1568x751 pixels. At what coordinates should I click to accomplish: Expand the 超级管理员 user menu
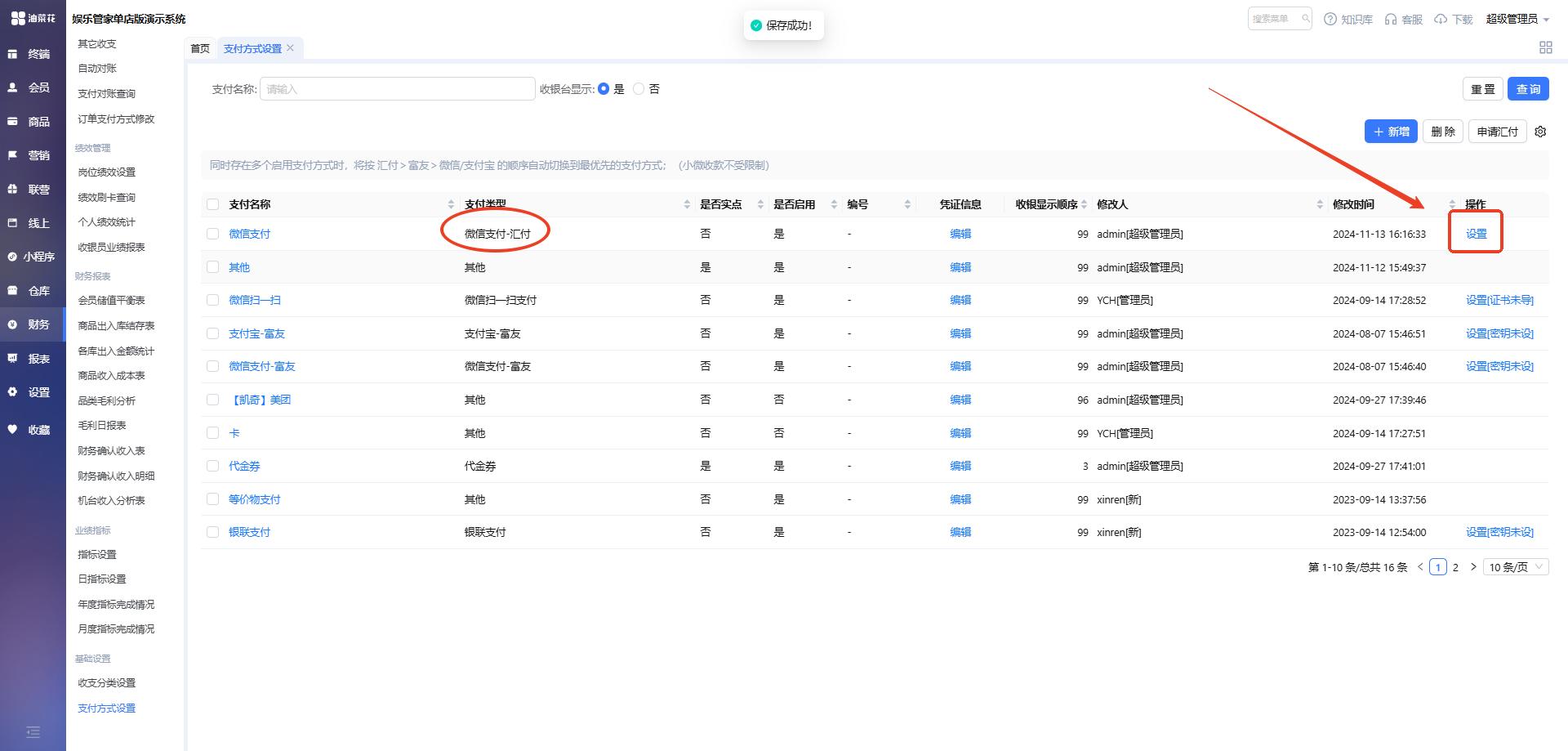pos(1517,19)
